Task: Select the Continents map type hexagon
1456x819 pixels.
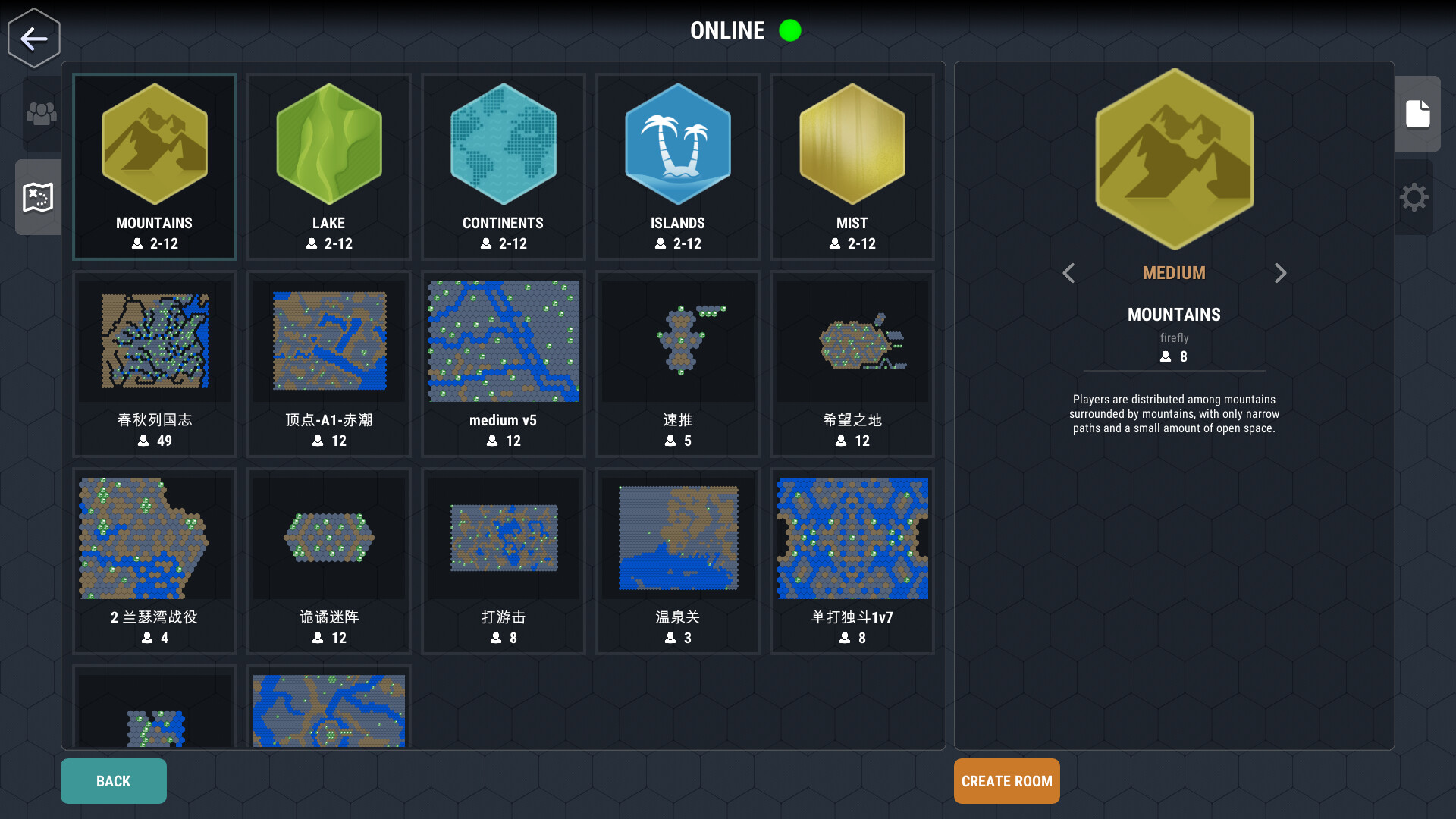Action: click(503, 146)
